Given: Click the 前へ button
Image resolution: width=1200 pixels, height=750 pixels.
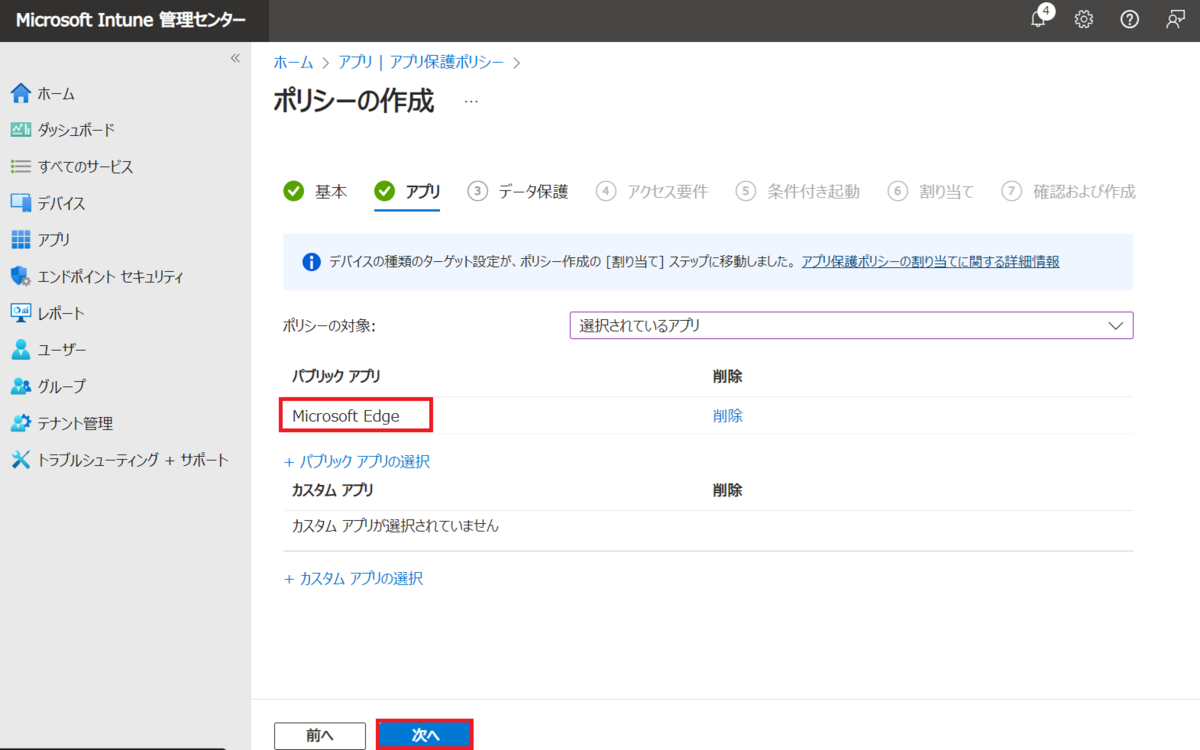Looking at the screenshot, I should click(319, 735).
